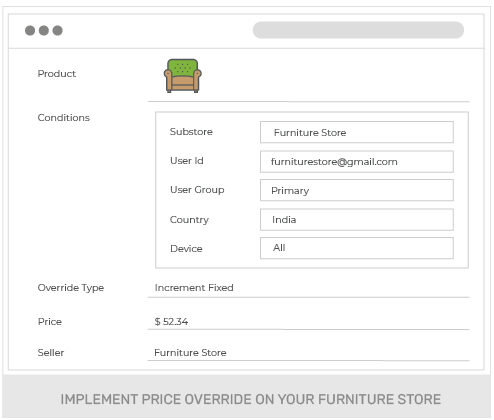Screen dimensions: 494x420
Task: Click the Seller value Furniture Store
Action: (x=190, y=353)
